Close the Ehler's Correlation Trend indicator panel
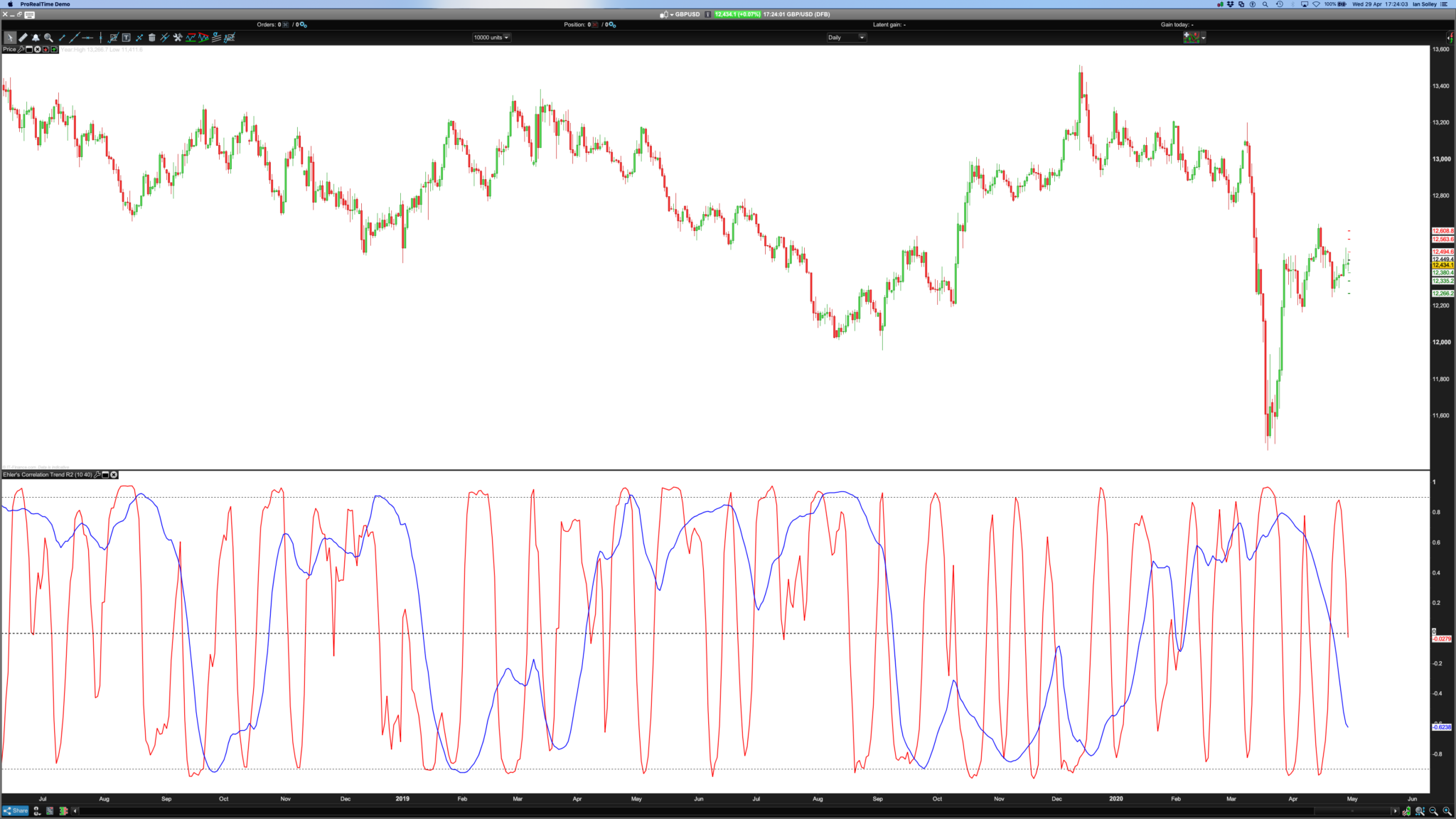 [114, 474]
